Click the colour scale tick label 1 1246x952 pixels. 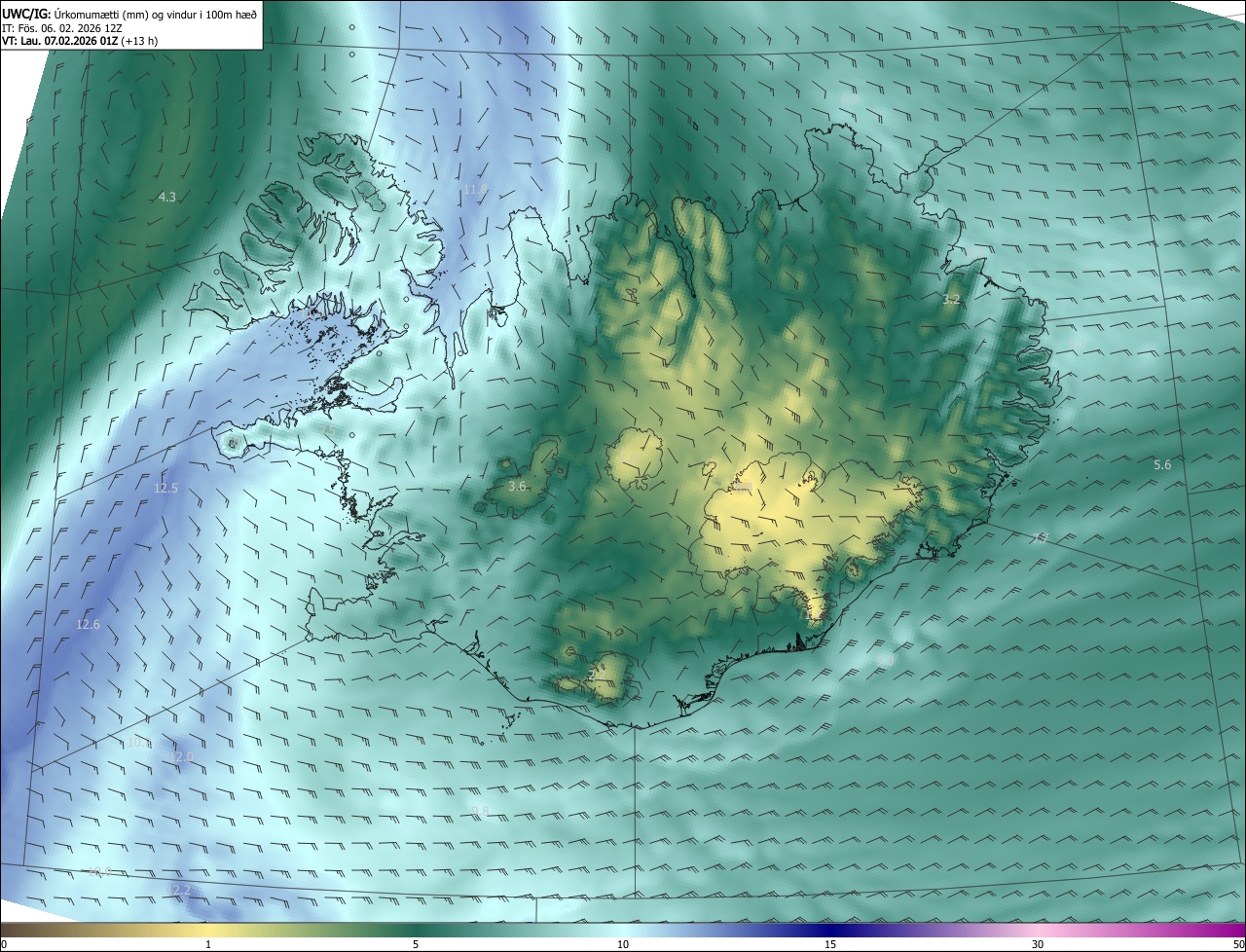click(208, 944)
